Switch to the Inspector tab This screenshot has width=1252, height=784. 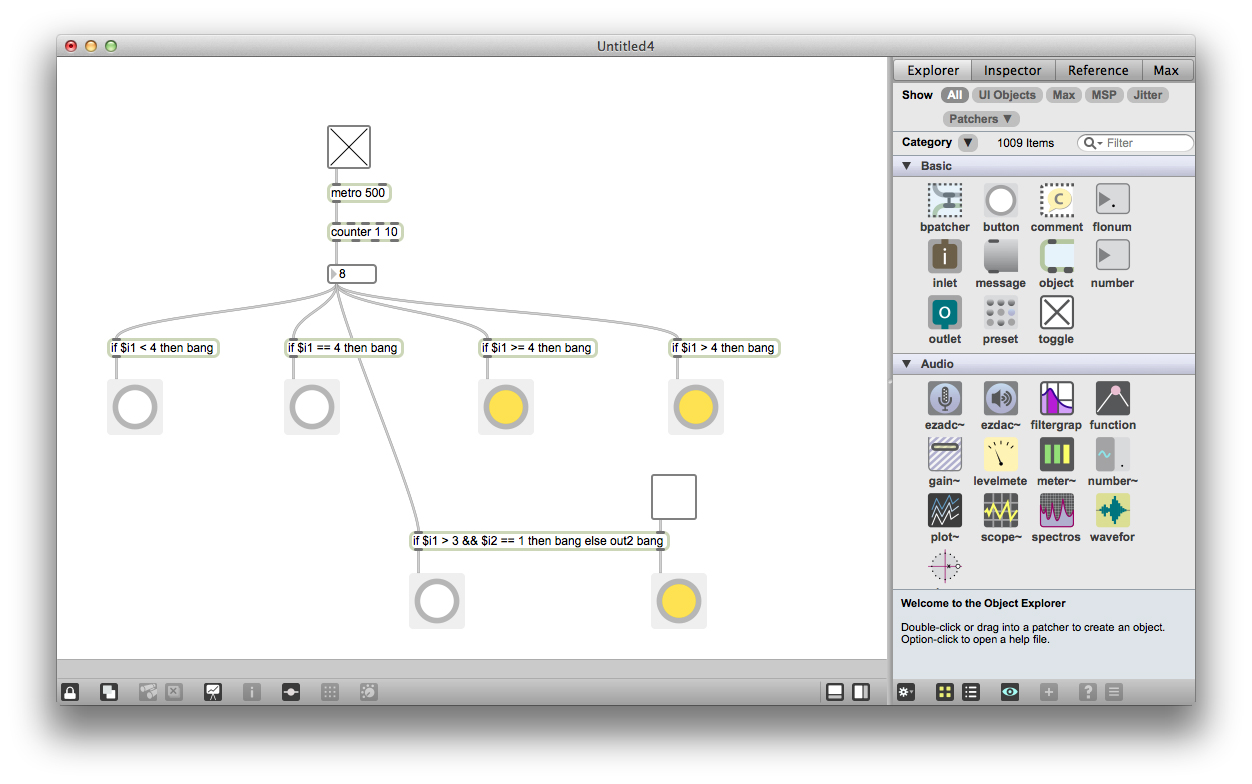pos(1013,70)
